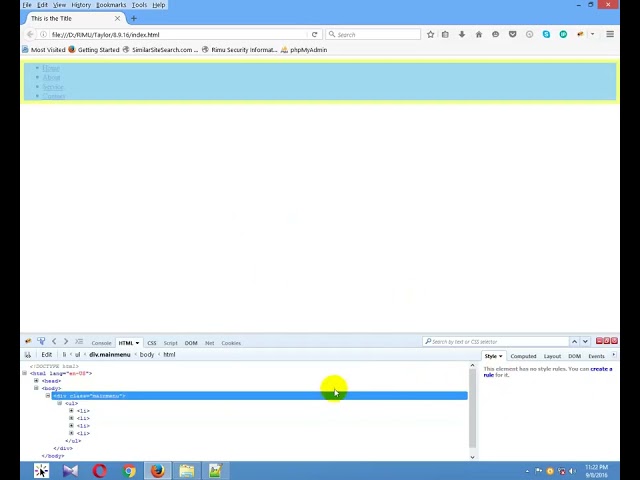Open the Firebug toolbar dropdown arrow
Image resolution: width=640 pixels, height=480 pixels.
[x=593, y=35]
